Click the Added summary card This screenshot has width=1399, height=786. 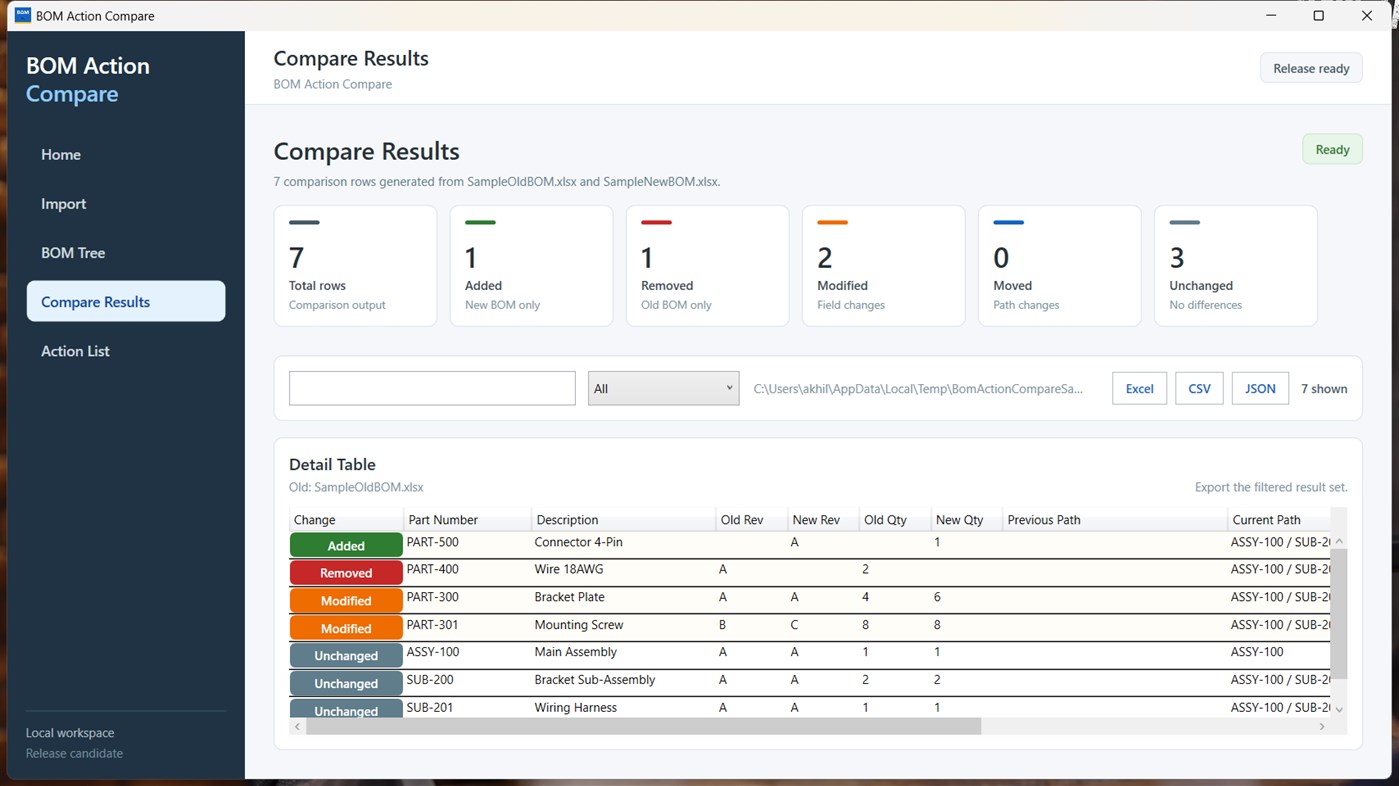531,266
